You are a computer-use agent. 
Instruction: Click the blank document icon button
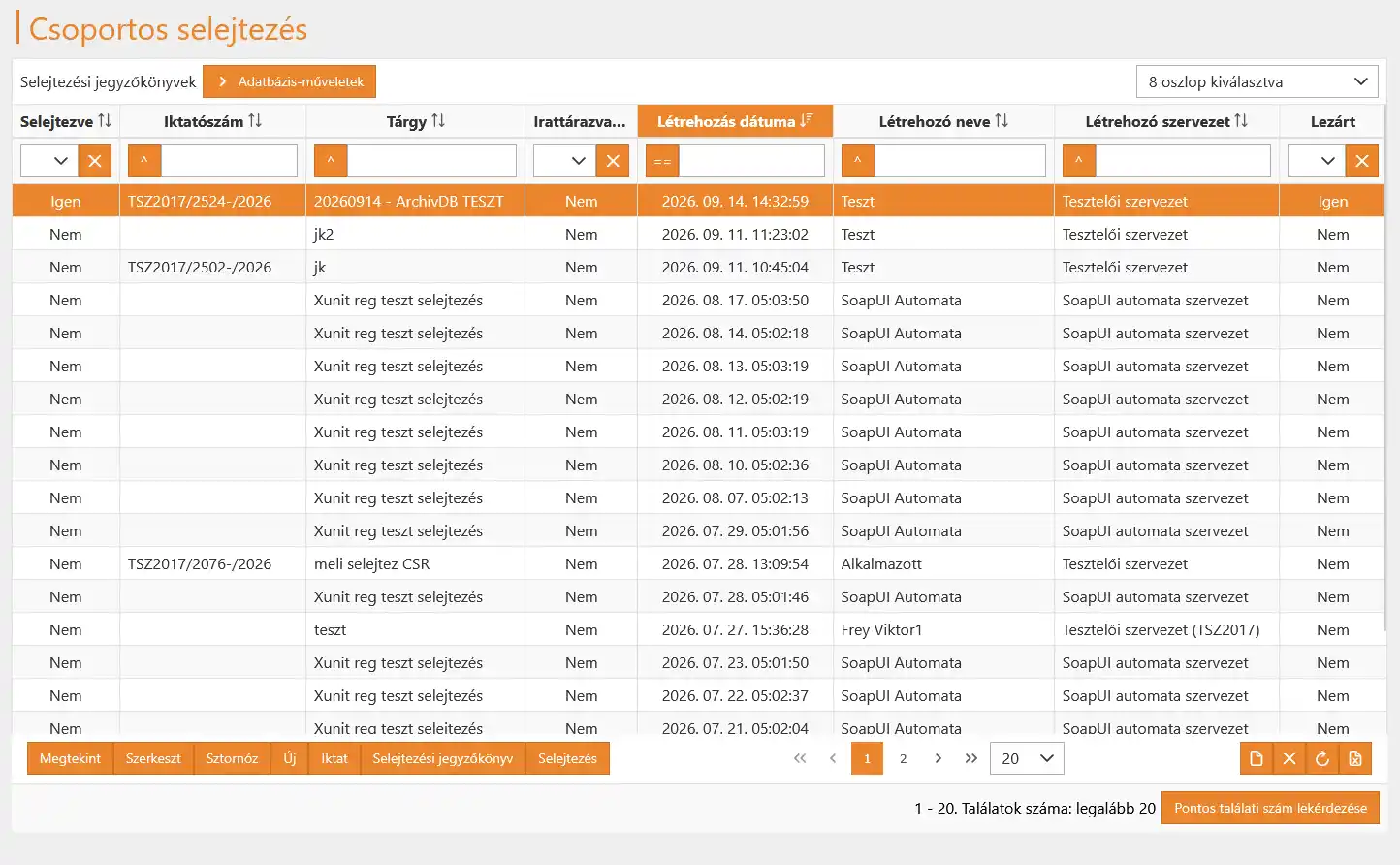[x=1257, y=758]
